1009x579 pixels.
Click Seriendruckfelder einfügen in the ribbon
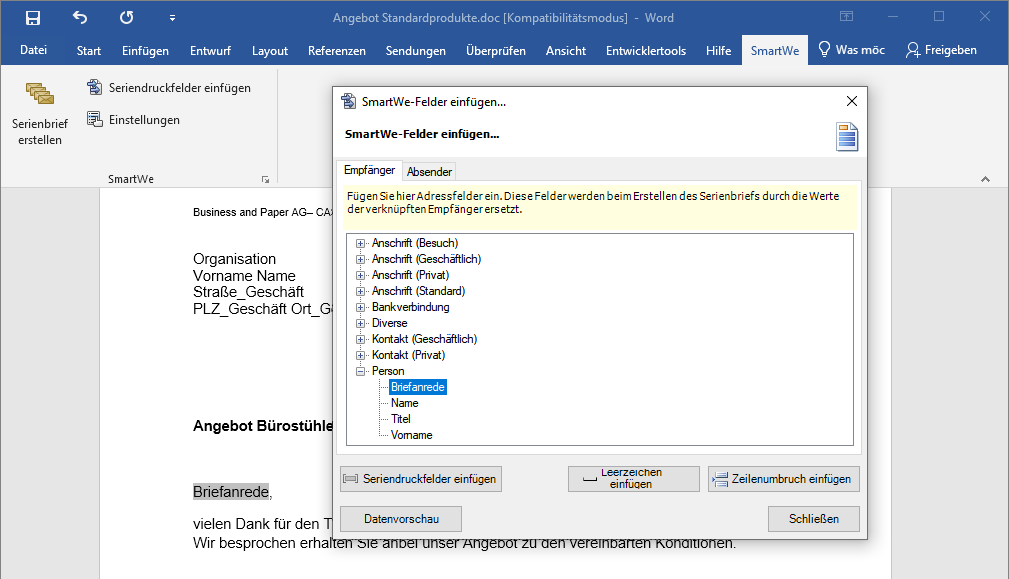[x=168, y=88]
